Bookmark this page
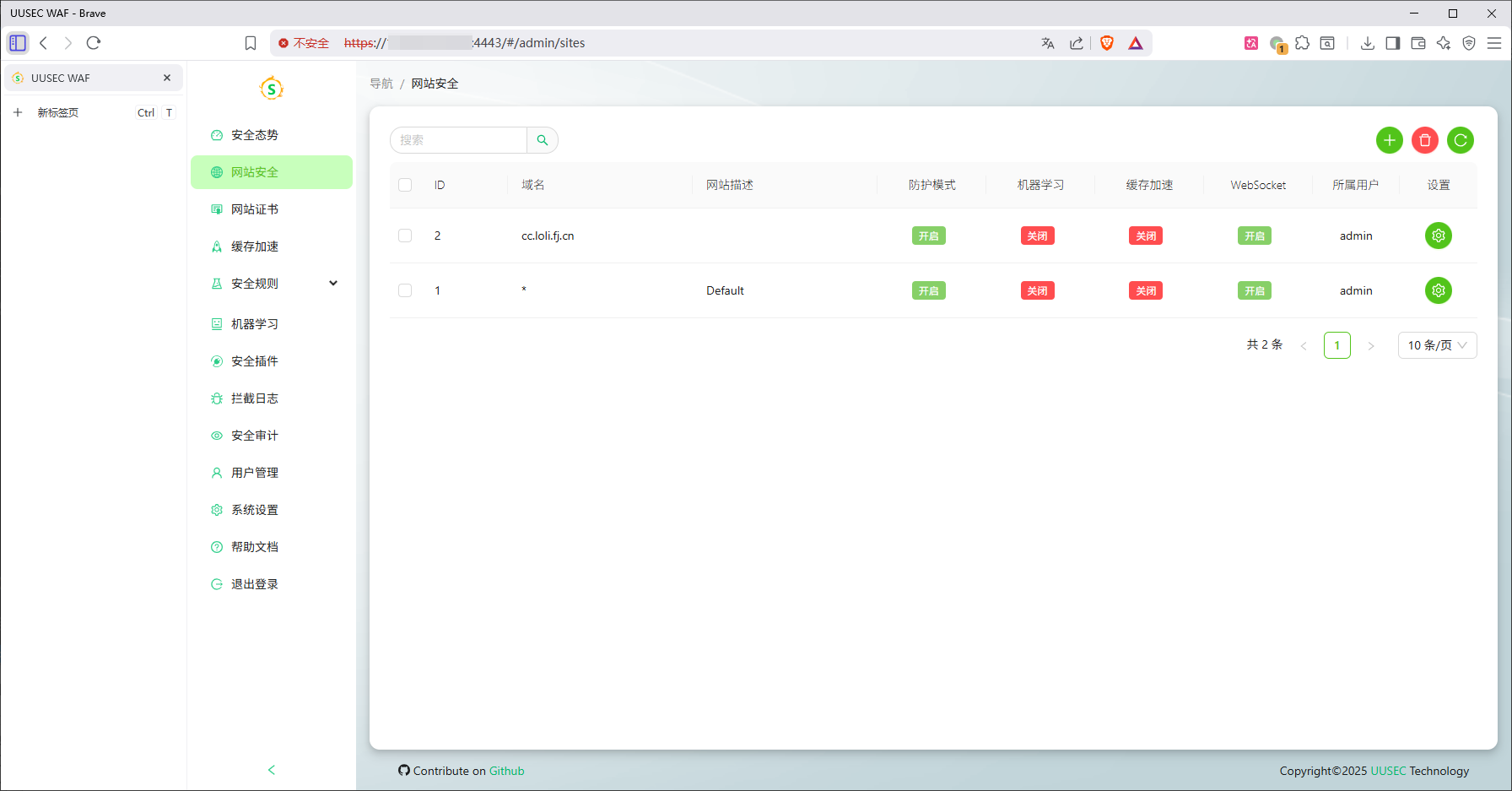Screen dimensions: 1512x791 [251, 43]
